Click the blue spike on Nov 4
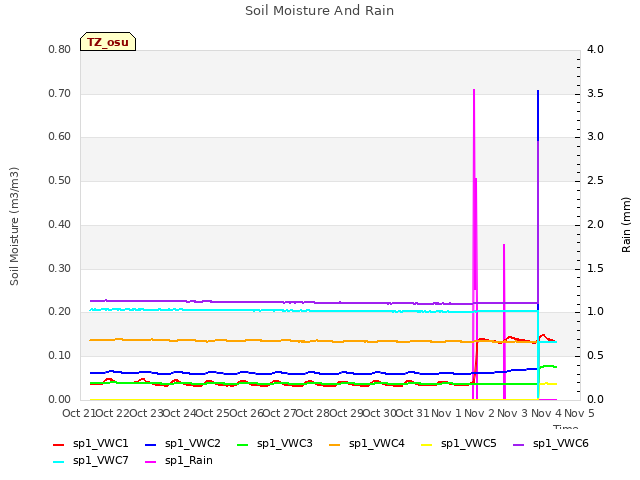Image resolution: width=640 pixels, height=480 pixels. pos(538,116)
